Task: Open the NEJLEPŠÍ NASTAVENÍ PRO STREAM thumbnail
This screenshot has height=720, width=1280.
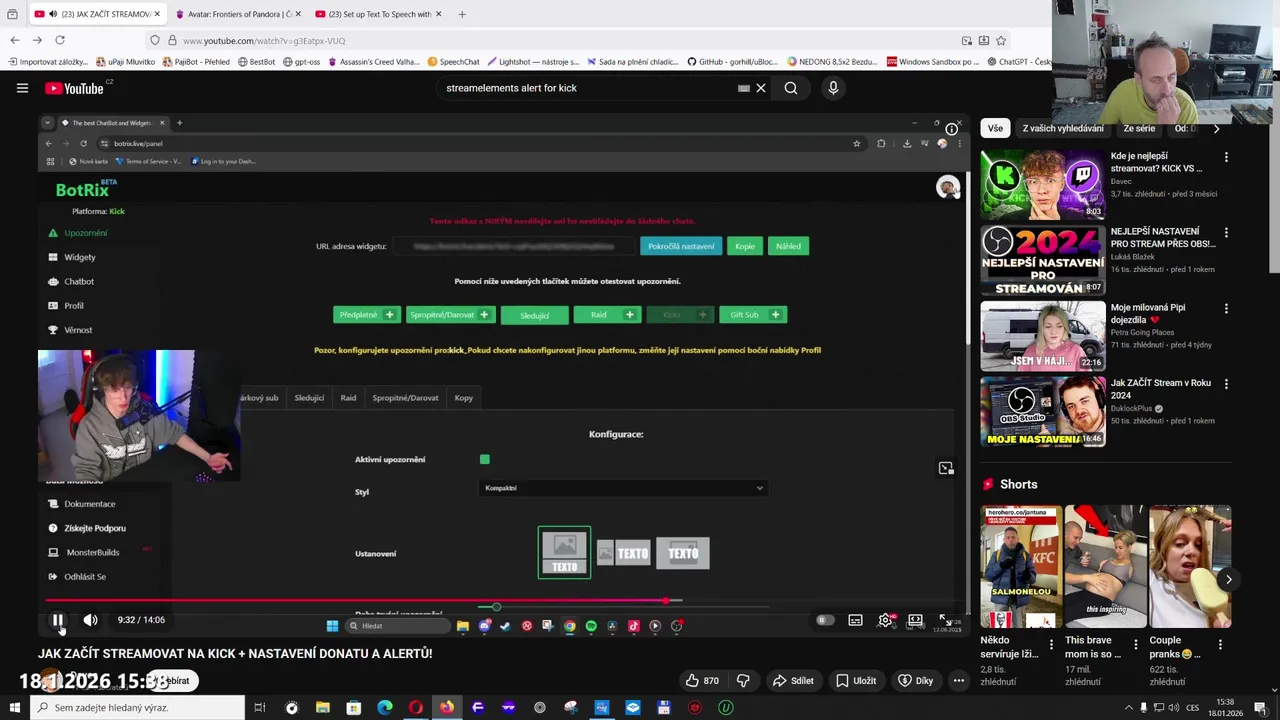Action: (1042, 261)
